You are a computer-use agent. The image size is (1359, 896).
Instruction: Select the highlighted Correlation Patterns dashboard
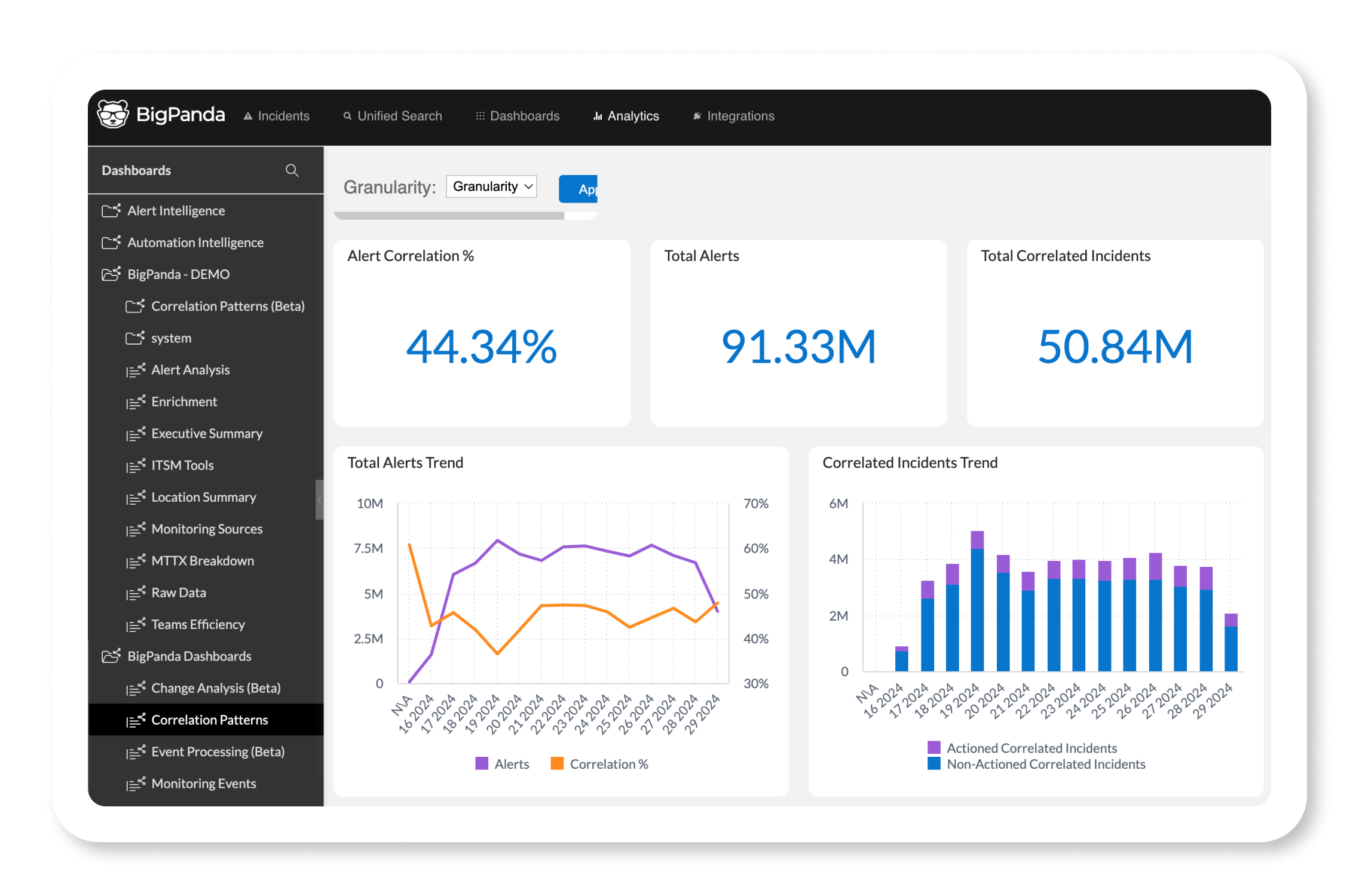[x=206, y=720]
